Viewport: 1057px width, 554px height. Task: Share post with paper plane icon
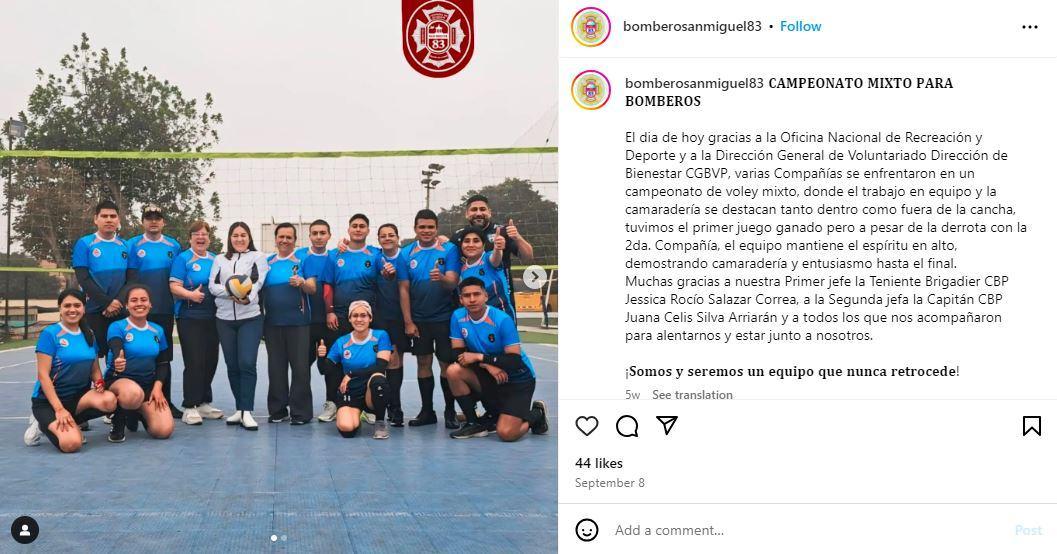667,425
